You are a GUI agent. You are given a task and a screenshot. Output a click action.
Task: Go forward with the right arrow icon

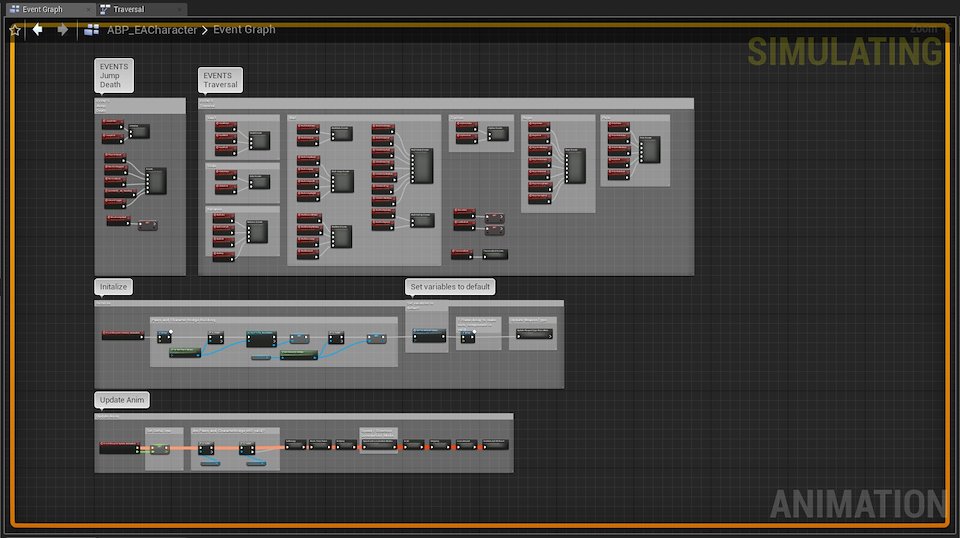coord(62,29)
